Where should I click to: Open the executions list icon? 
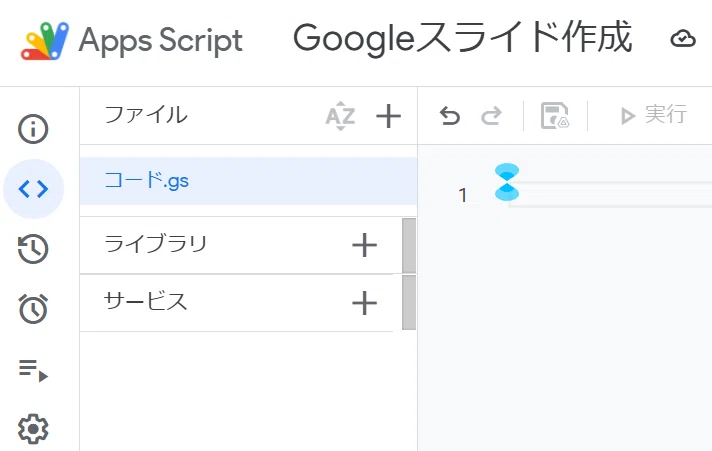(x=33, y=370)
